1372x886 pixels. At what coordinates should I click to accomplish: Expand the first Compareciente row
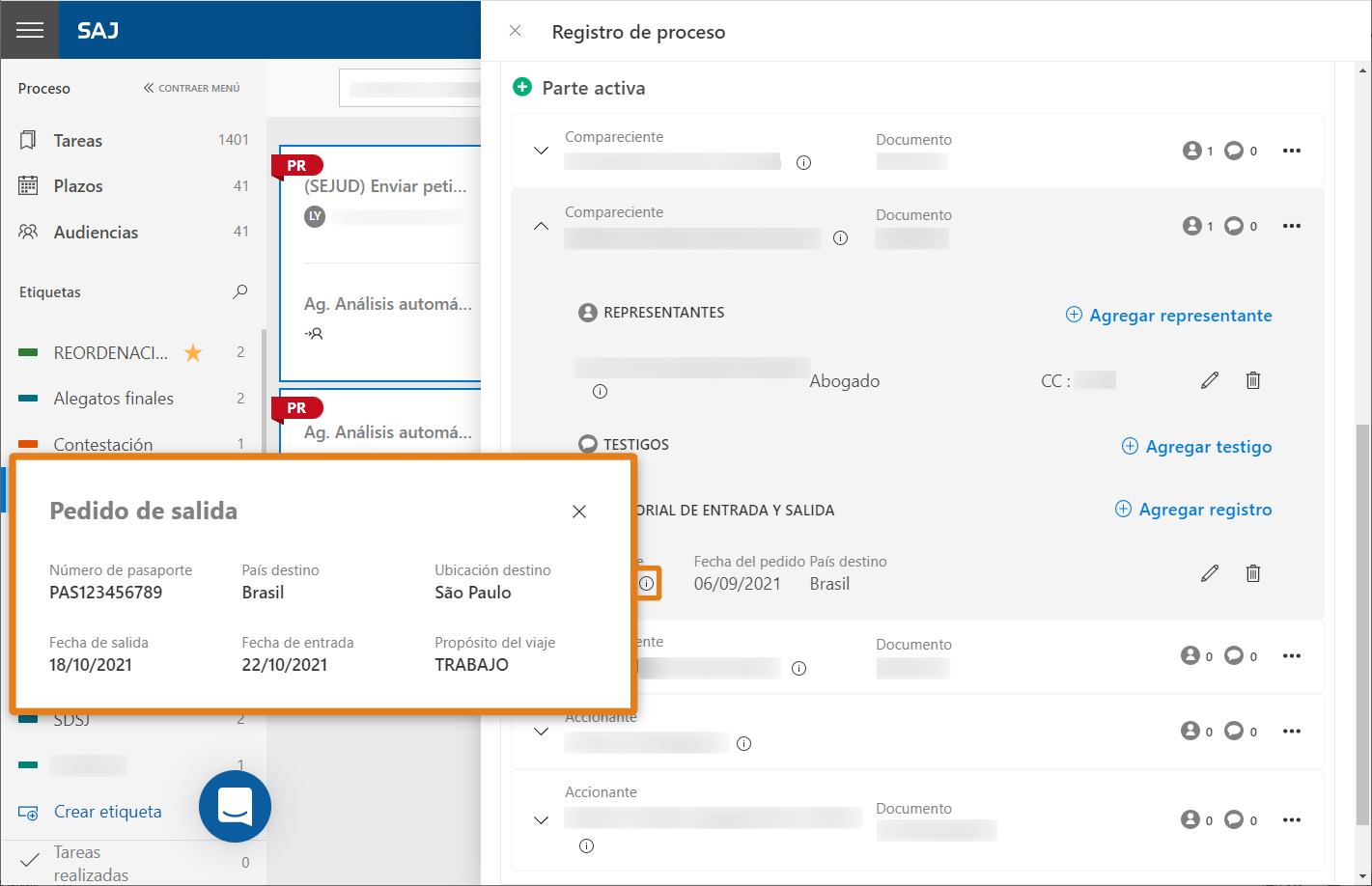coord(542,151)
